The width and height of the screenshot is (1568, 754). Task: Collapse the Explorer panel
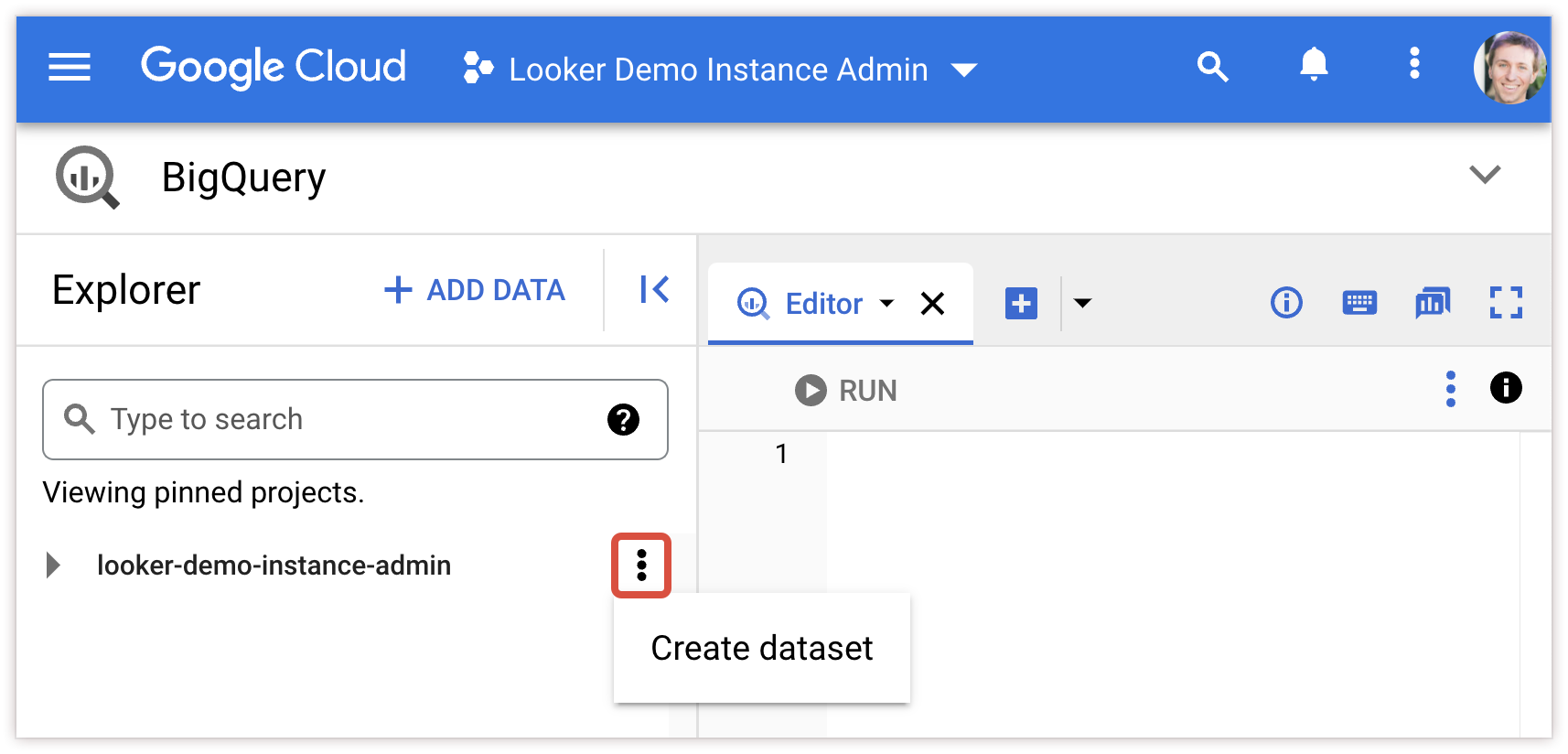(654, 290)
